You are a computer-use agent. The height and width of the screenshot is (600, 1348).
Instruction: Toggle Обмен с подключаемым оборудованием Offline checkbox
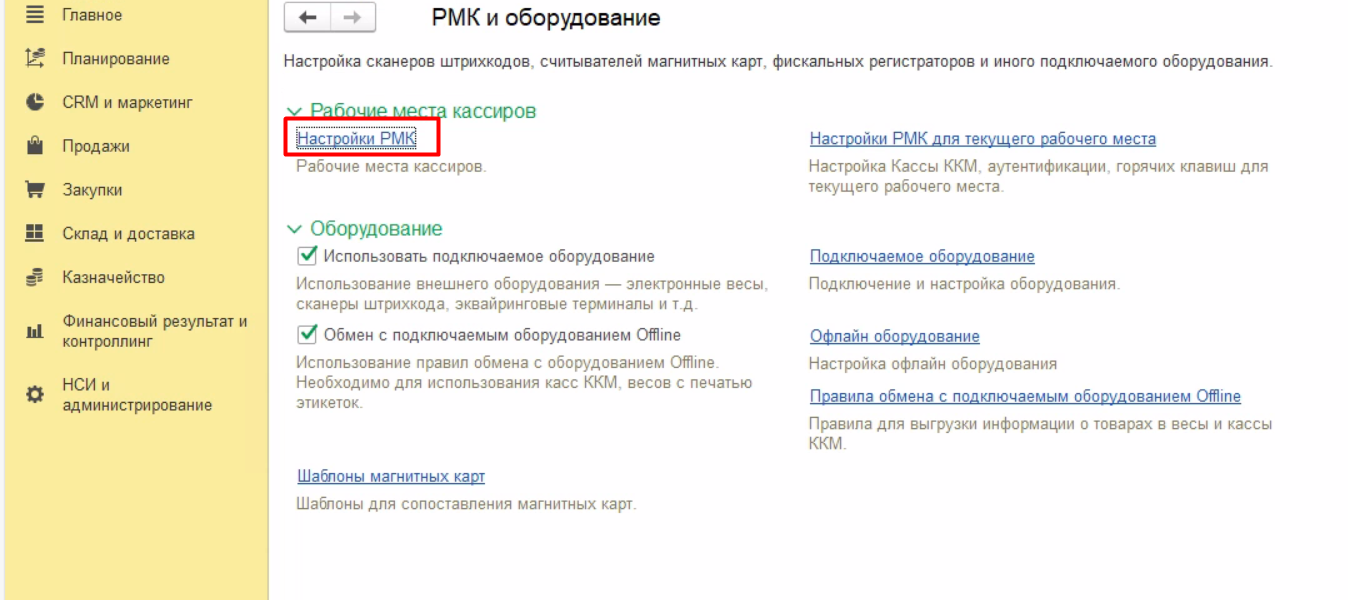click(x=308, y=334)
